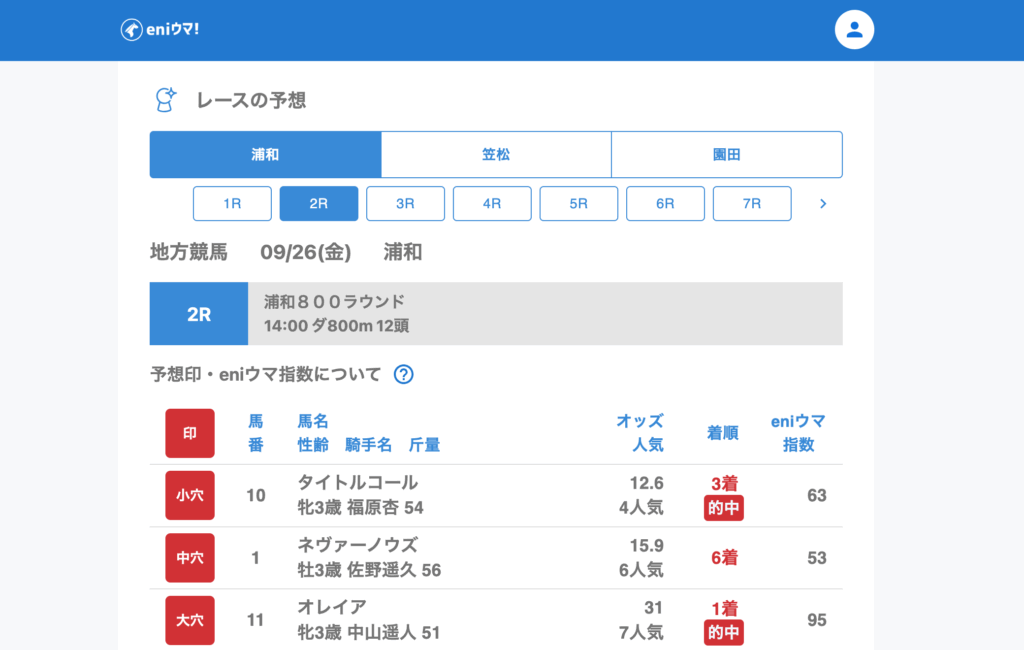The height and width of the screenshot is (650, 1024).
Task: Select the 浦和 racecourse tab
Action: click(265, 155)
